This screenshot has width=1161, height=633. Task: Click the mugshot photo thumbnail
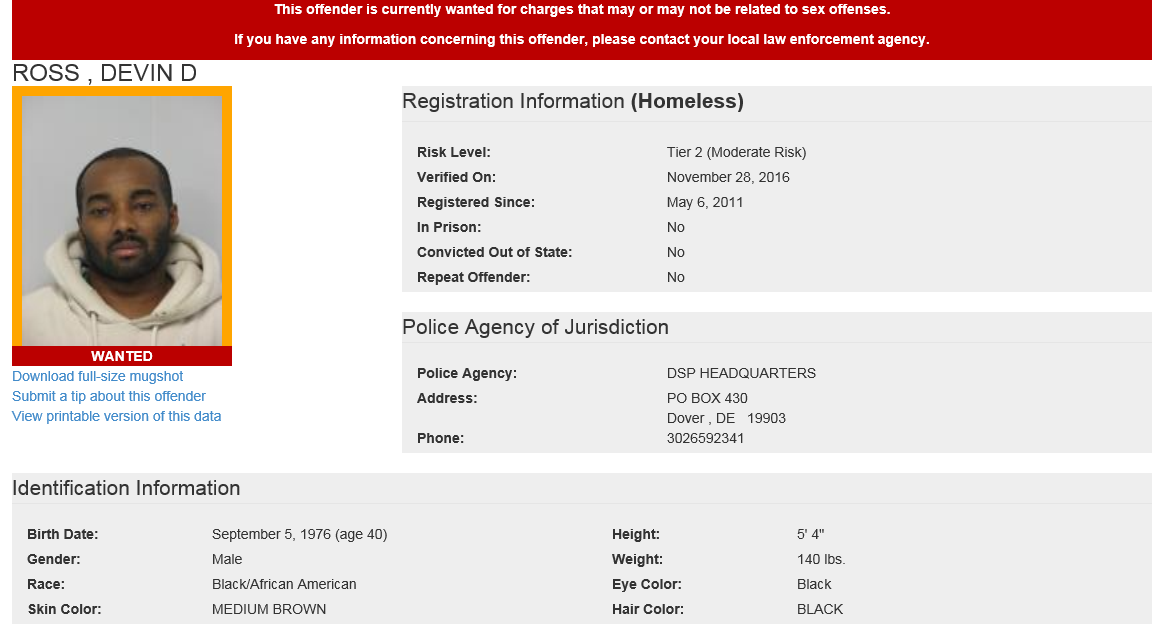[x=122, y=218]
